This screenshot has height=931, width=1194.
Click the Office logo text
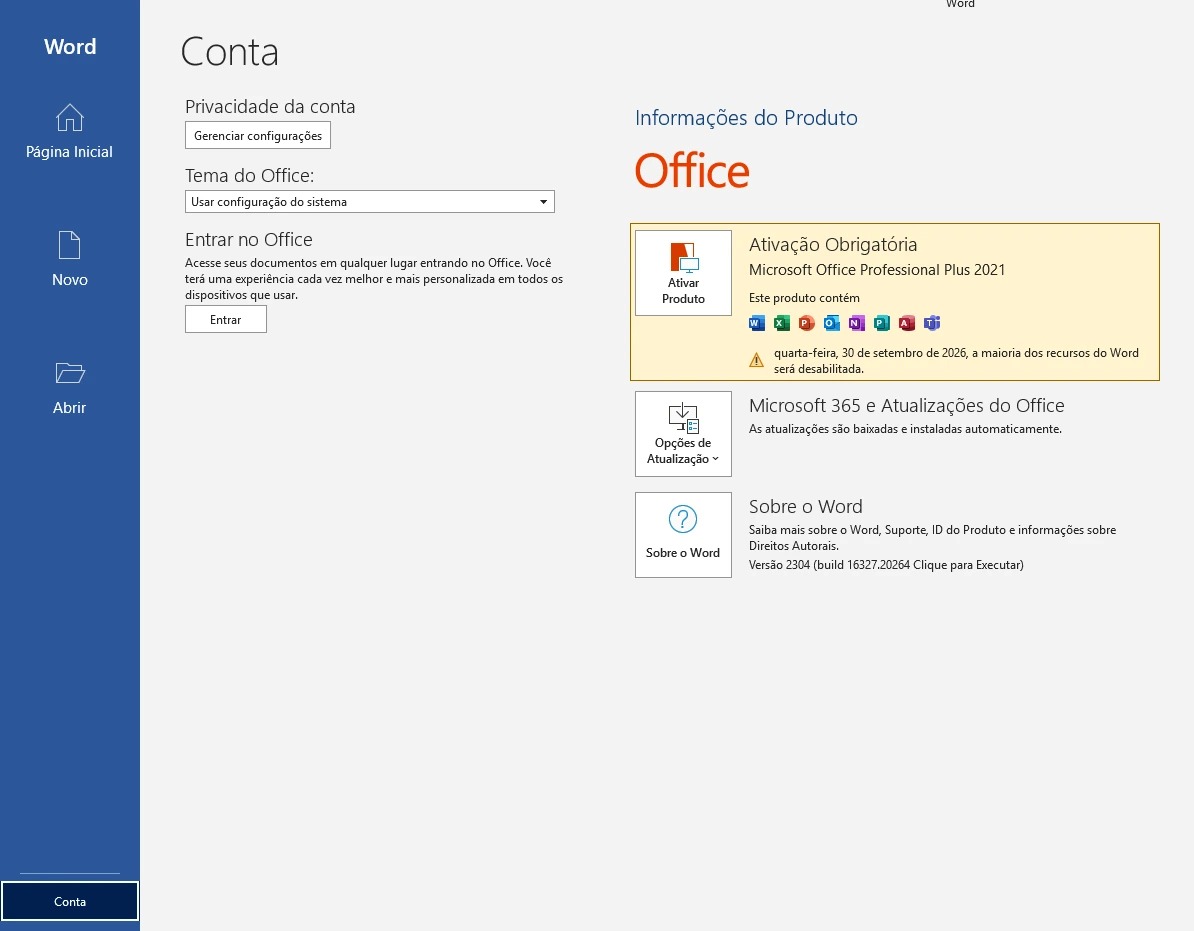tap(692, 171)
